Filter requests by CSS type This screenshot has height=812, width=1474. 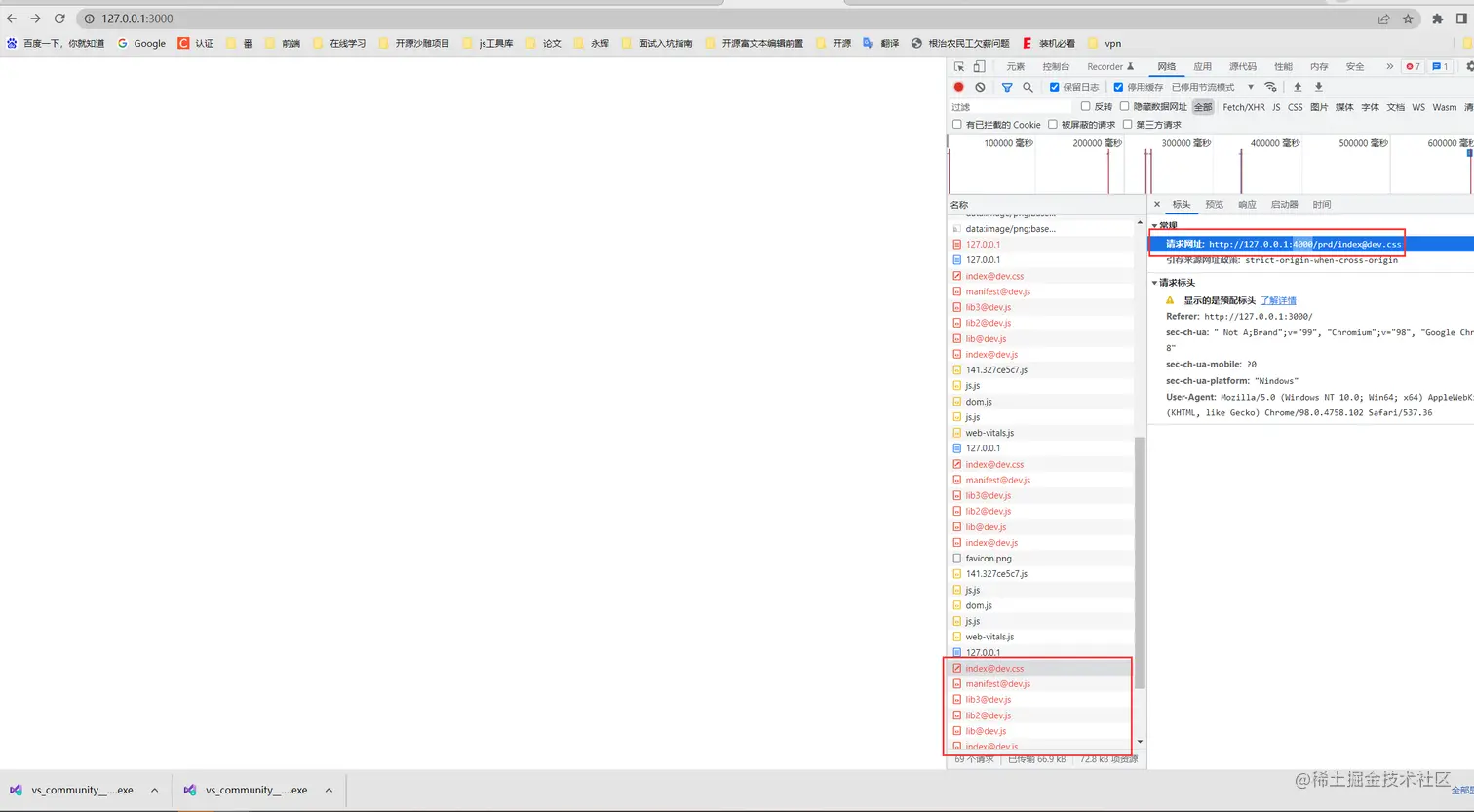(x=1295, y=107)
